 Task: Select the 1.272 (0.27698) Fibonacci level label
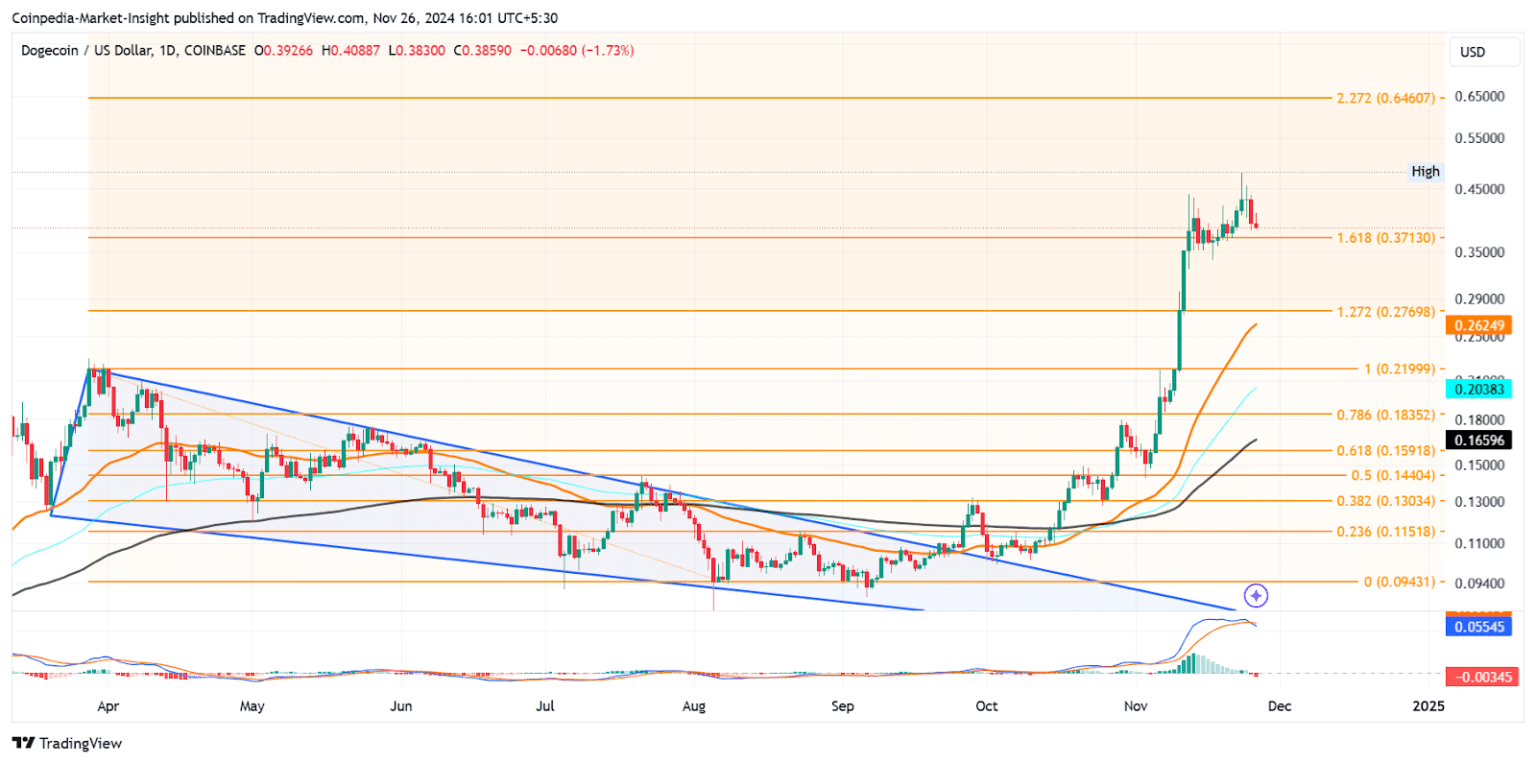click(x=1386, y=312)
